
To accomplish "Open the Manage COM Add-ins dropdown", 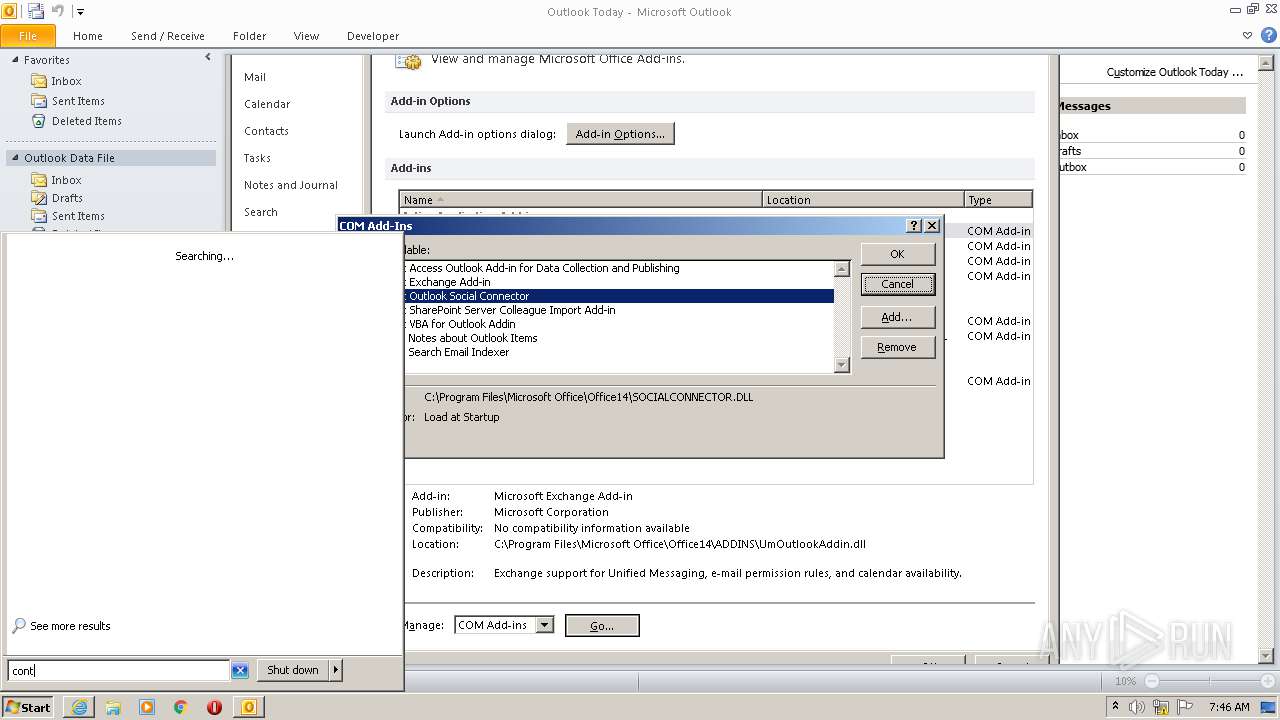I will tap(544, 625).
